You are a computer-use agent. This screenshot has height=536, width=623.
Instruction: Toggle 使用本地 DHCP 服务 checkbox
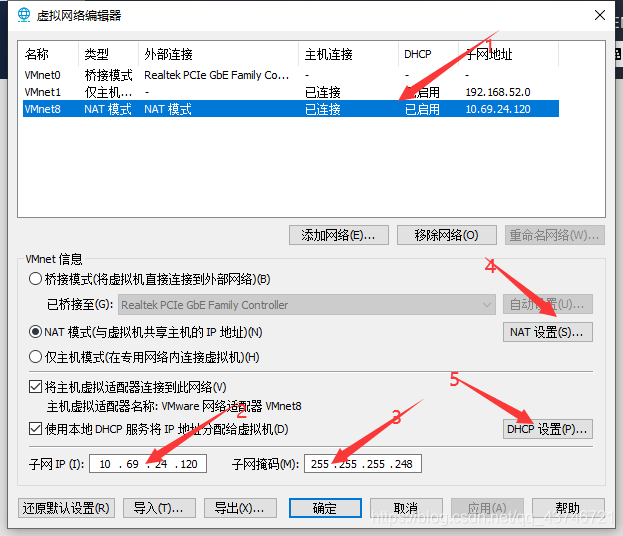point(35,429)
